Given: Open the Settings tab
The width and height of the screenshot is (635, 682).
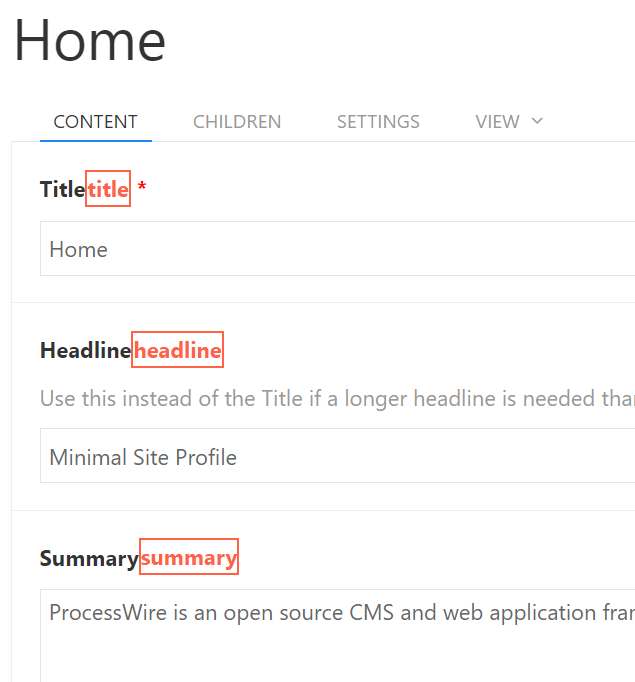Looking at the screenshot, I should (x=378, y=122).
